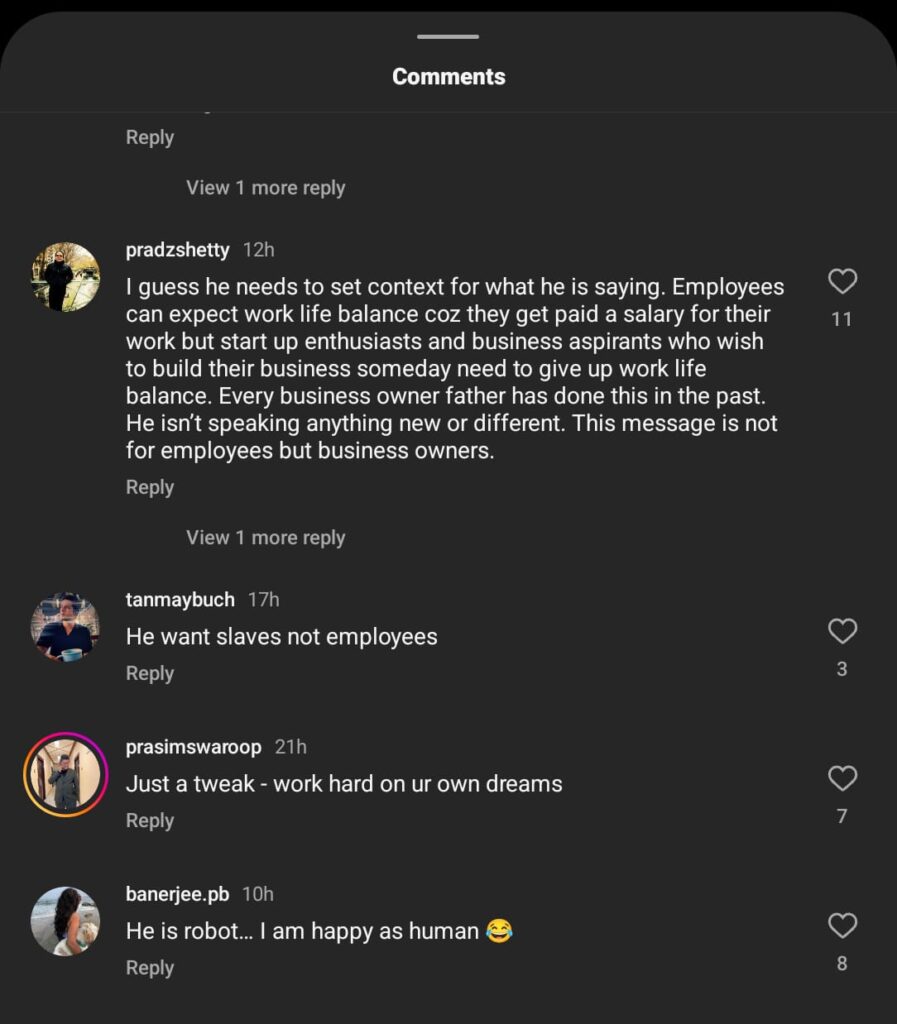
Task: Like tanmaybuch's comment with the heart
Action: pyautogui.click(x=842, y=631)
